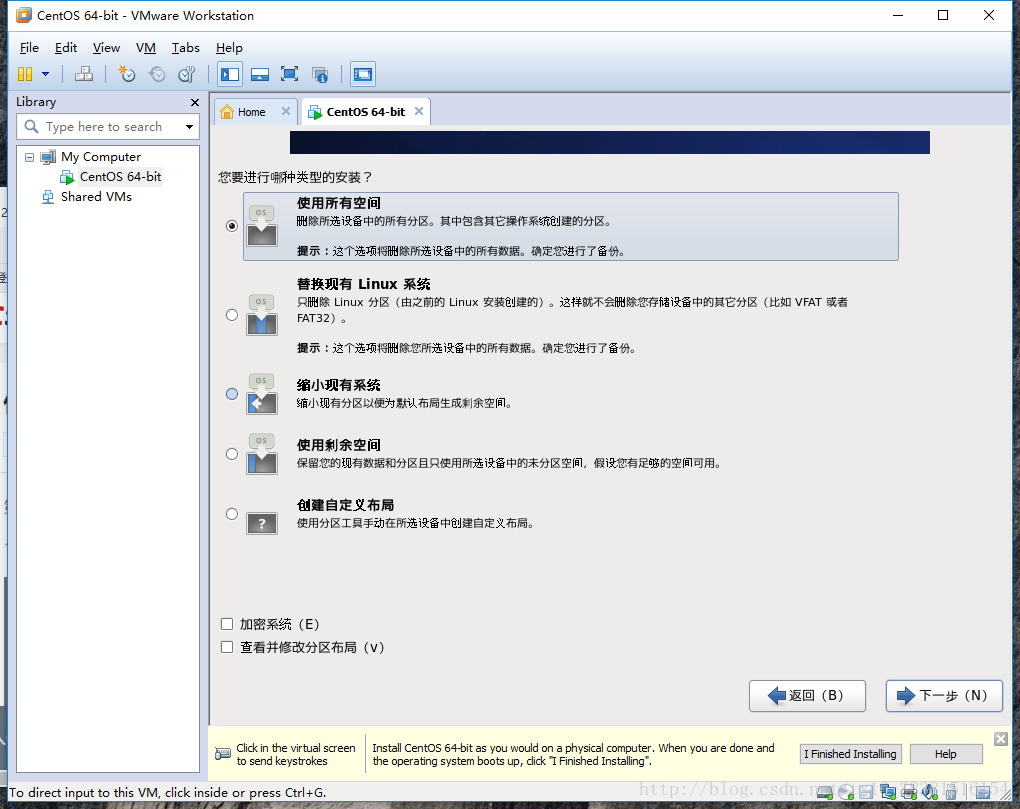Screen dimensions: 1020x809
Task: Expand the library search dropdown arrow
Action: pyautogui.click(x=189, y=127)
